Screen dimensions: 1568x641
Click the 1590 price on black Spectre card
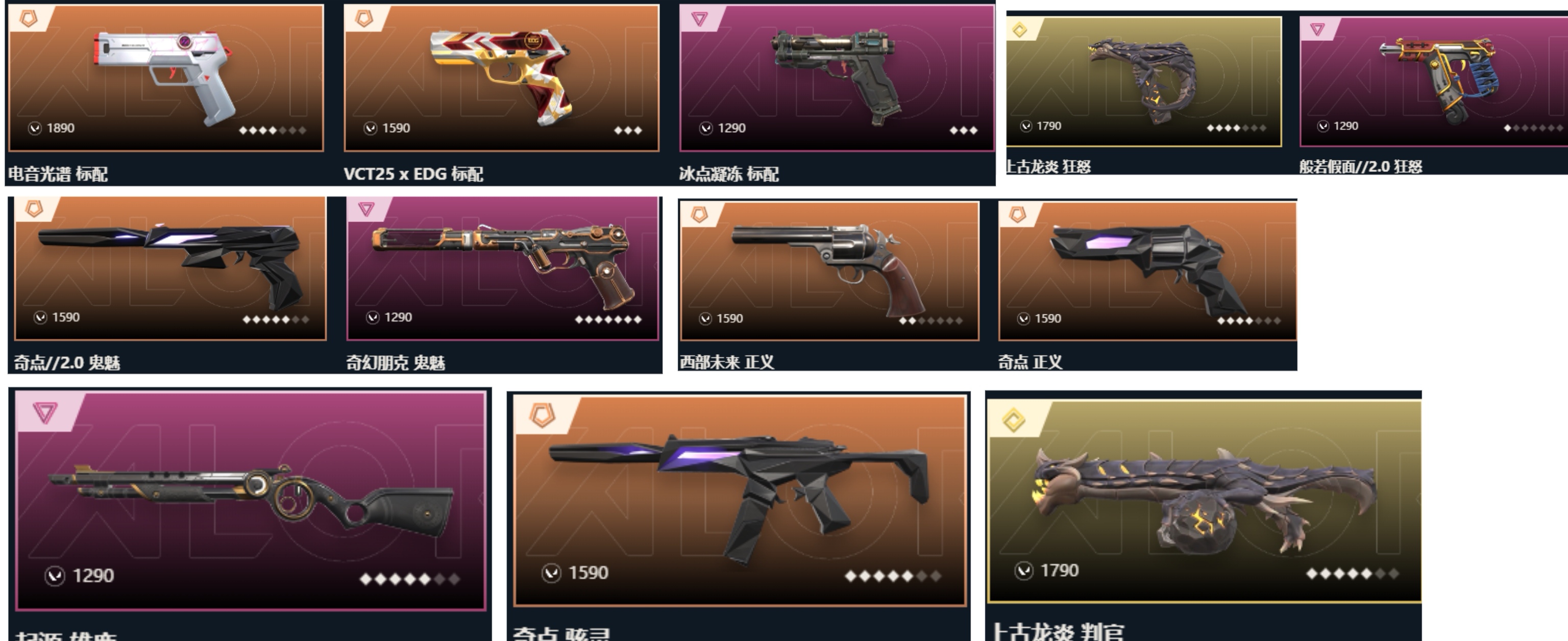(x=588, y=573)
